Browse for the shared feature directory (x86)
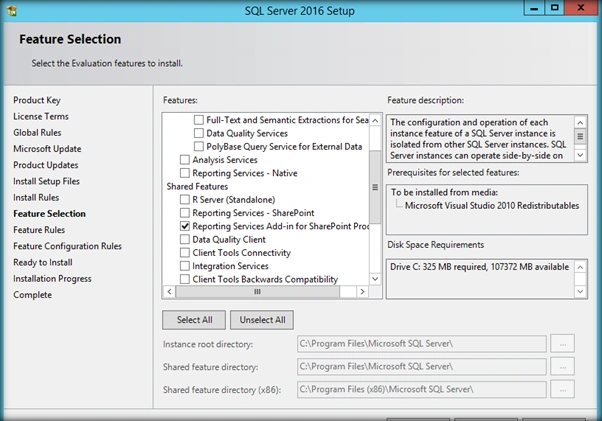602x421 pixels. [562, 389]
